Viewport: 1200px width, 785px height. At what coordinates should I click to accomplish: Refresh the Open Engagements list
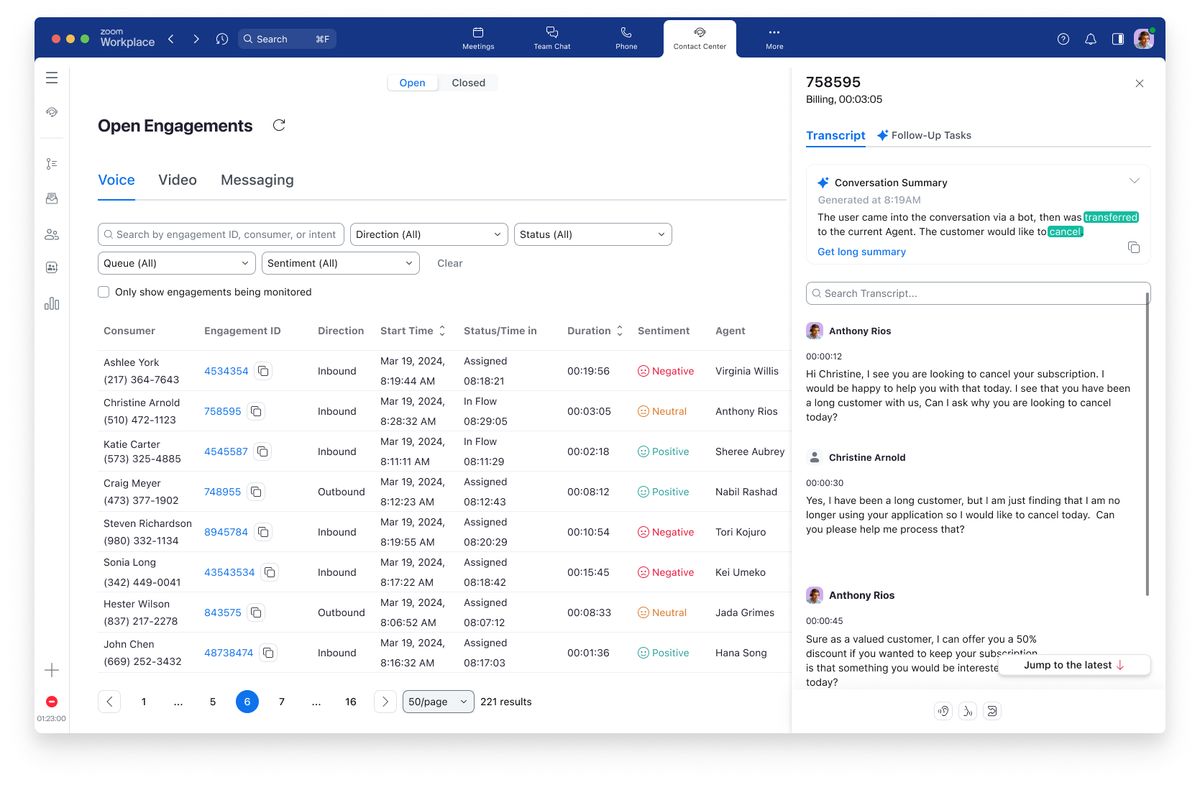point(279,125)
